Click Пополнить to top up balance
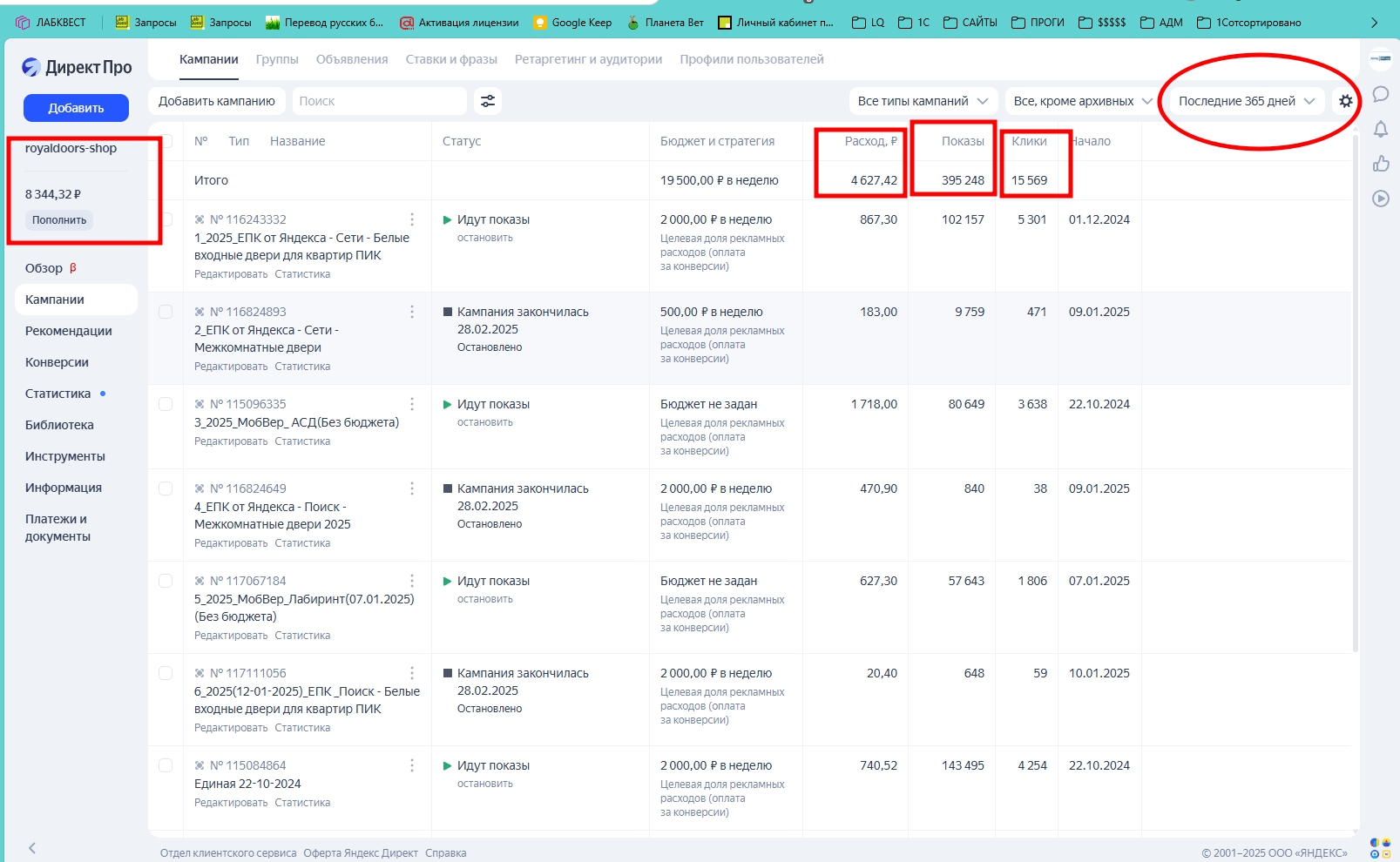The height and width of the screenshot is (862, 1400). [59, 220]
